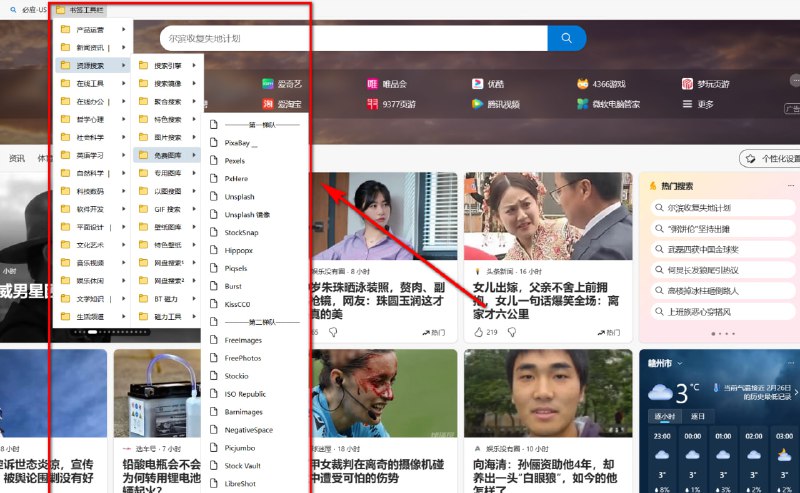
Task: Click dislike icon on 朱珠 swimsuit card
Action: [333, 332]
